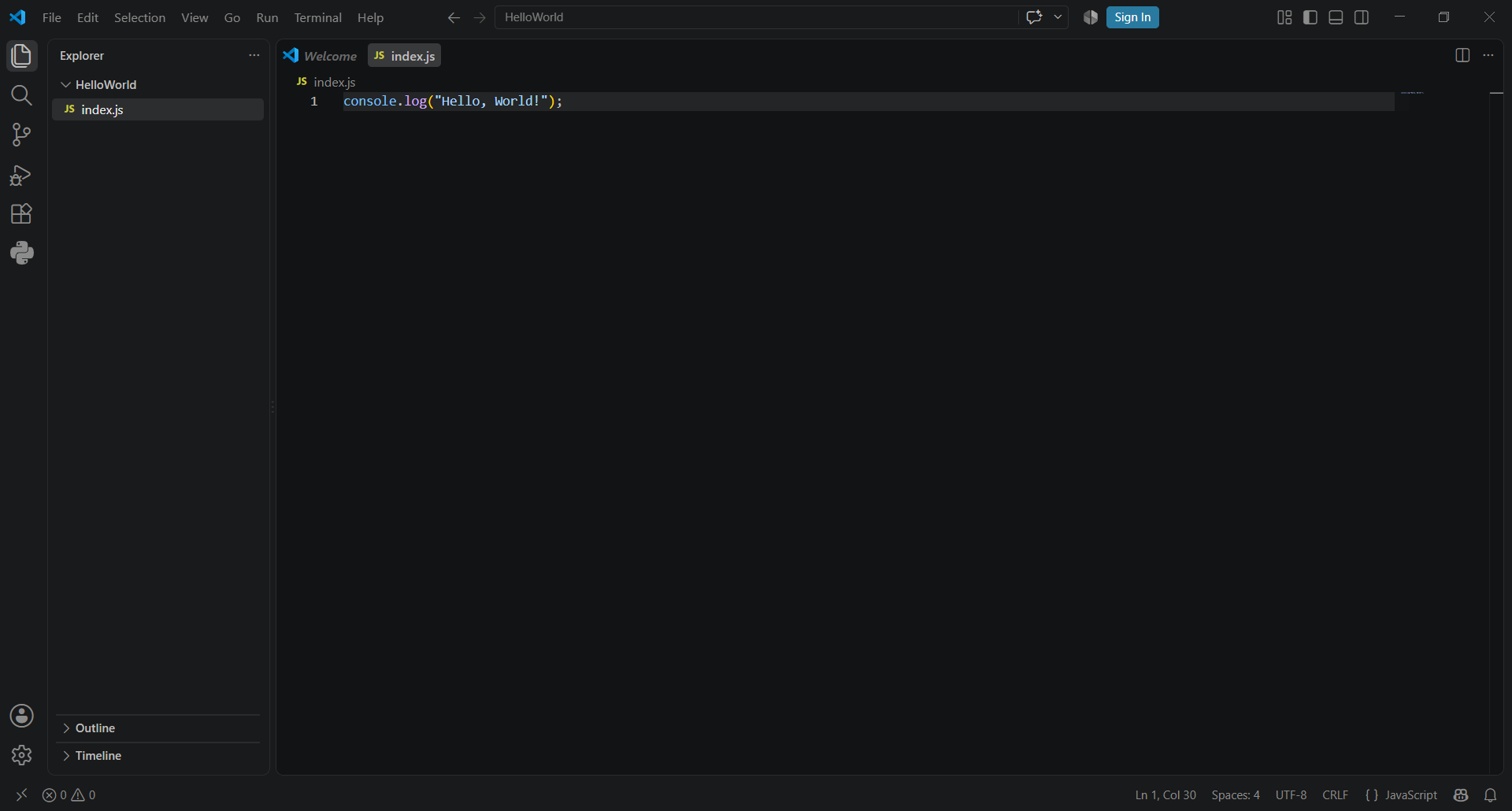Change the UTF-8 file encoding

[x=1291, y=795]
